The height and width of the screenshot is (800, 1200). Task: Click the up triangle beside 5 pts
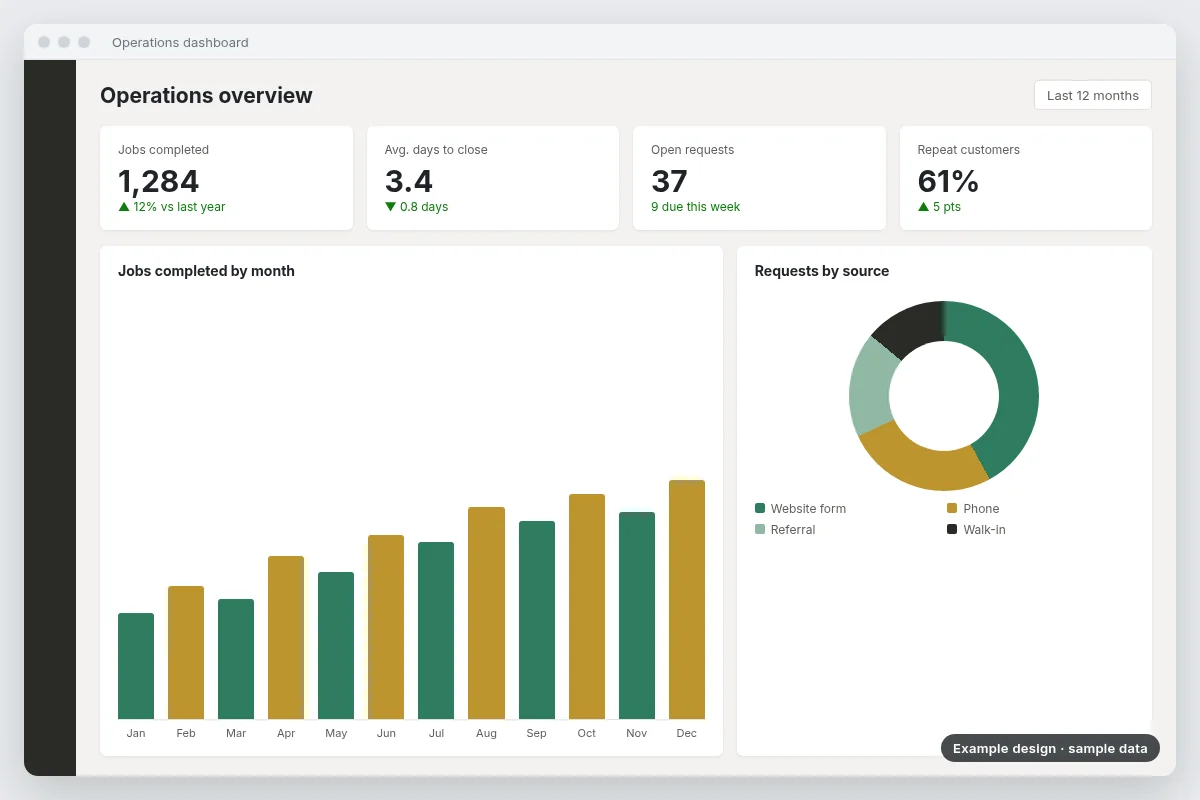[x=924, y=207]
